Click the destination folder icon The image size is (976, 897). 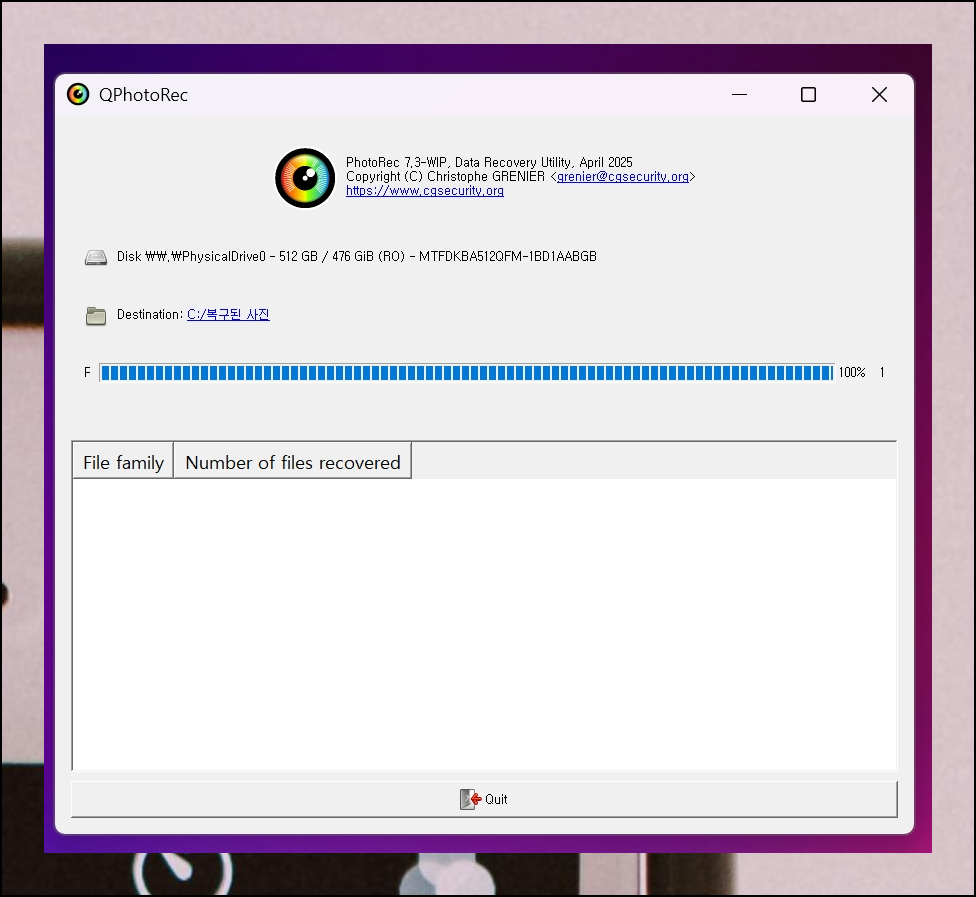[x=96, y=316]
